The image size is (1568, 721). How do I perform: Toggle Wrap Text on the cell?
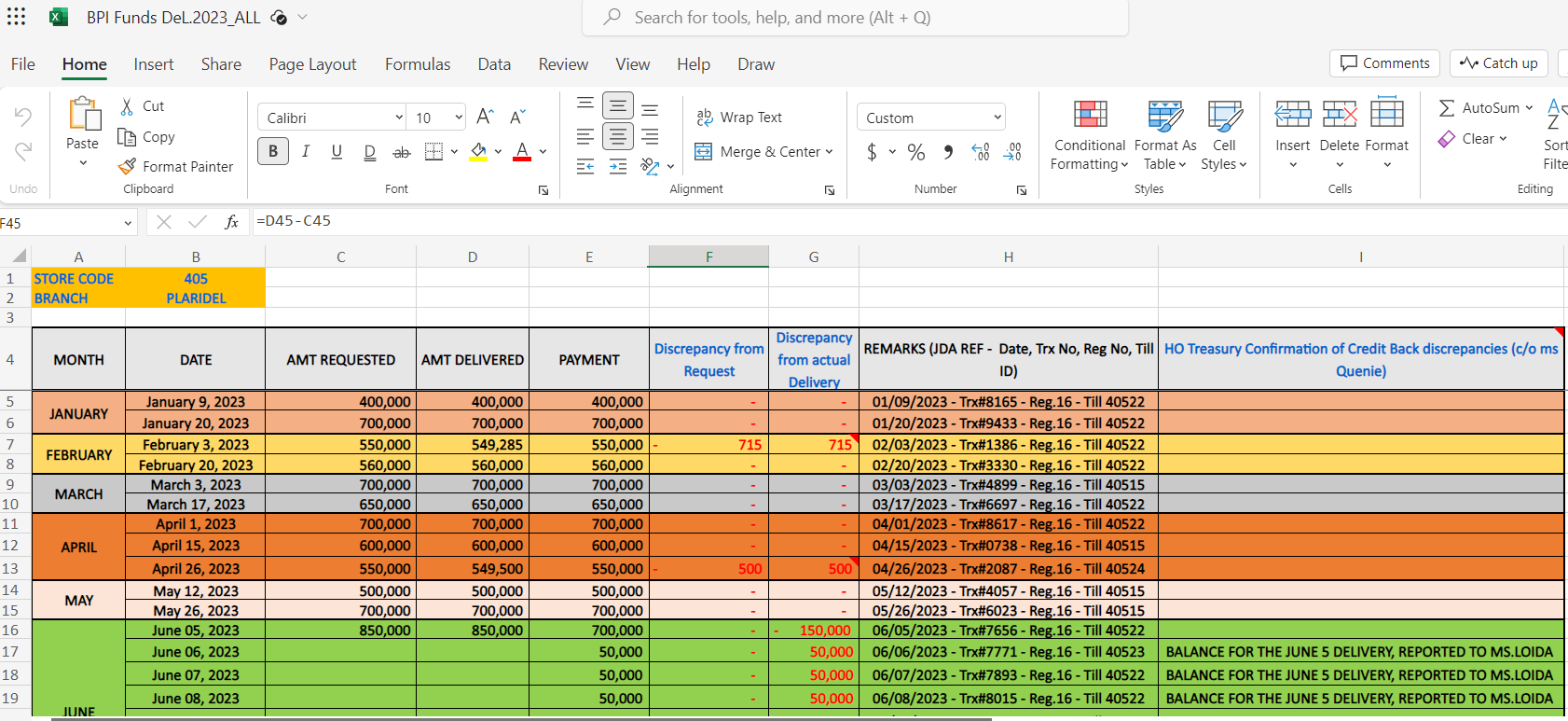pyautogui.click(x=739, y=118)
